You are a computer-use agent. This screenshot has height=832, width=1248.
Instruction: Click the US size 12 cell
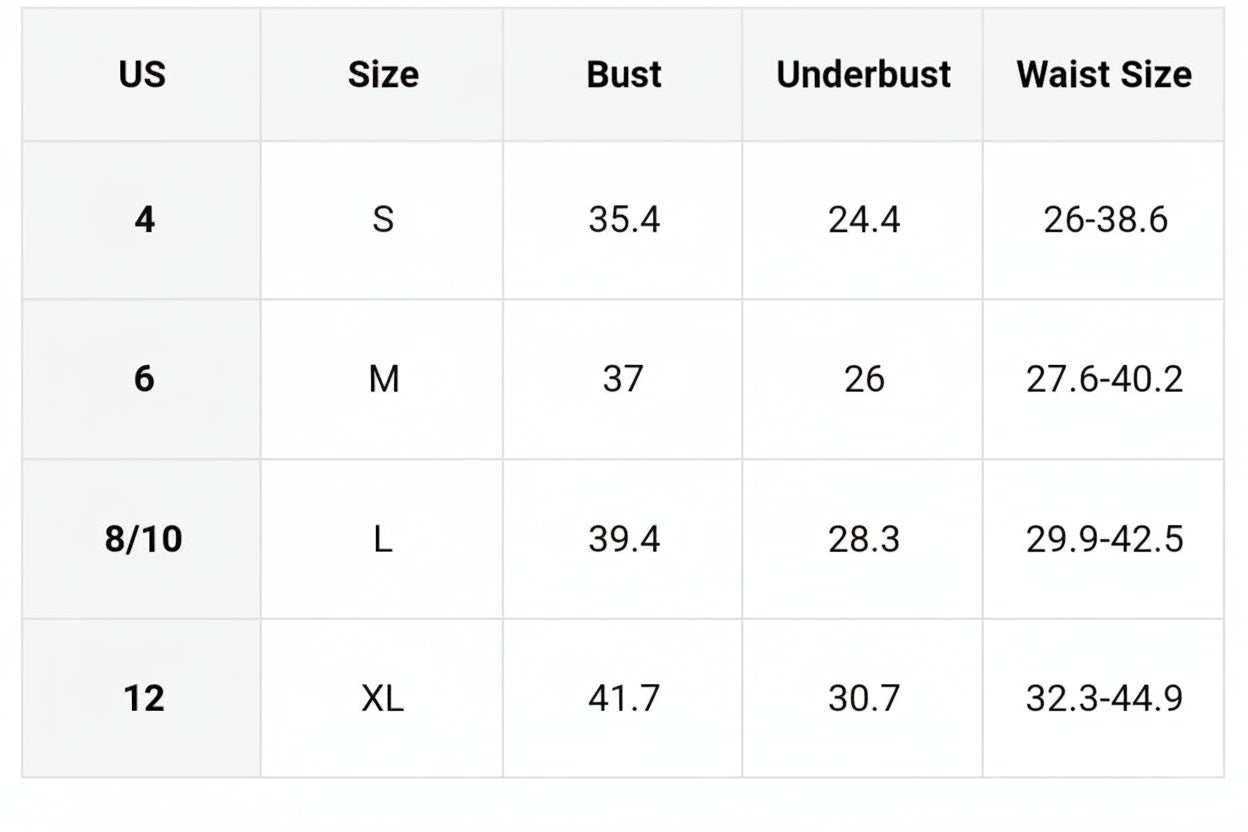144,698
